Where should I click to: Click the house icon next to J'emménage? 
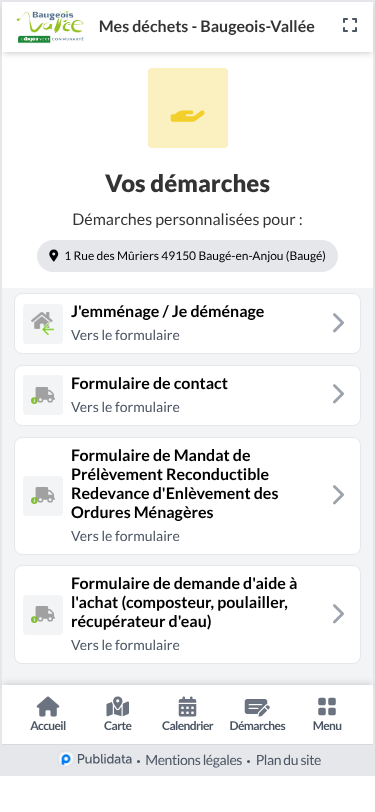[43, 324]
